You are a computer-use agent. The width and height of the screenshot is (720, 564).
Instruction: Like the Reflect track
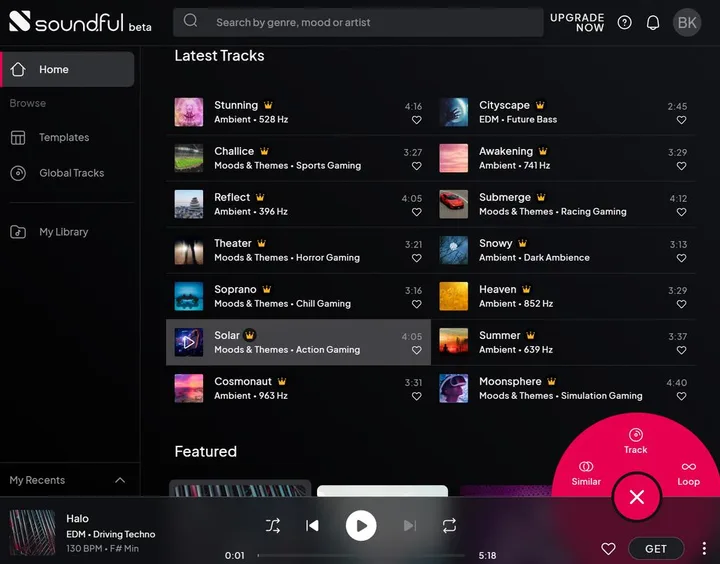point(416,212)
